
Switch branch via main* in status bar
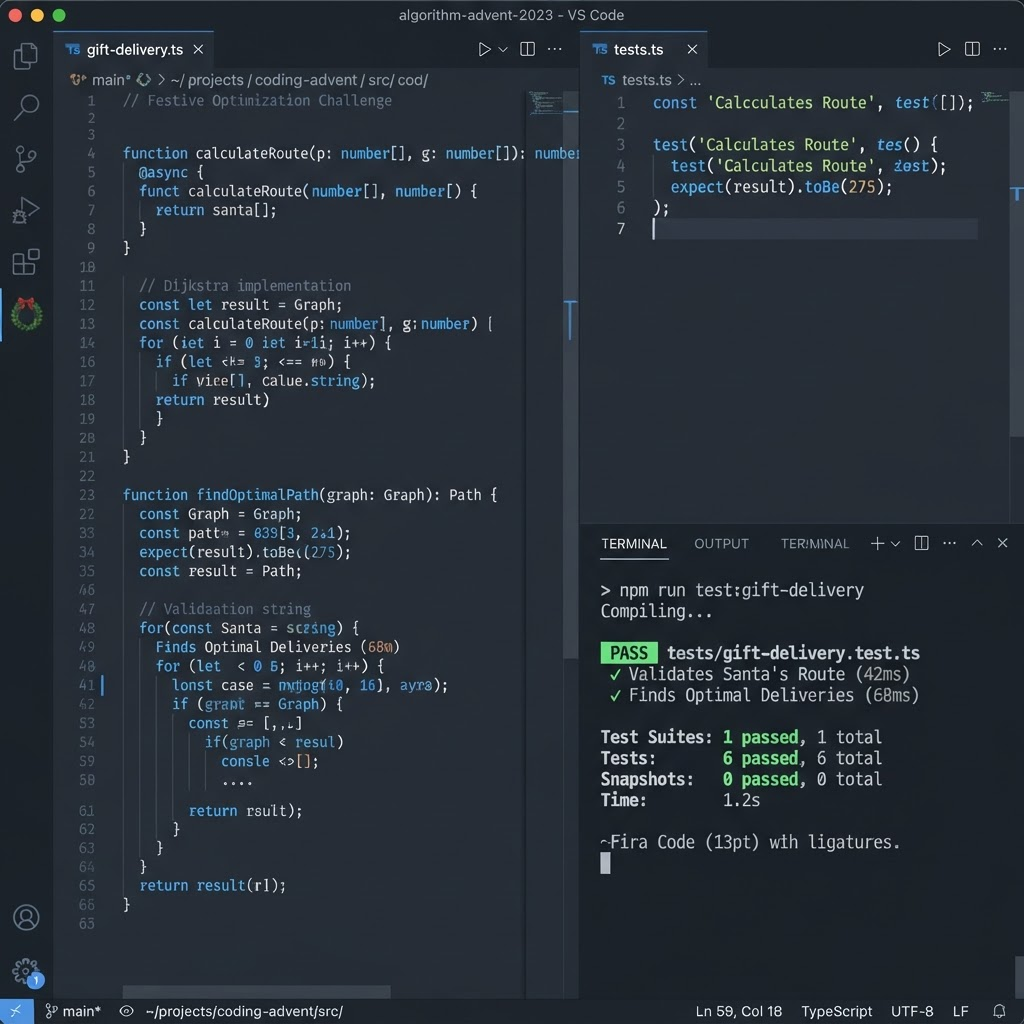coord(73,1012)
